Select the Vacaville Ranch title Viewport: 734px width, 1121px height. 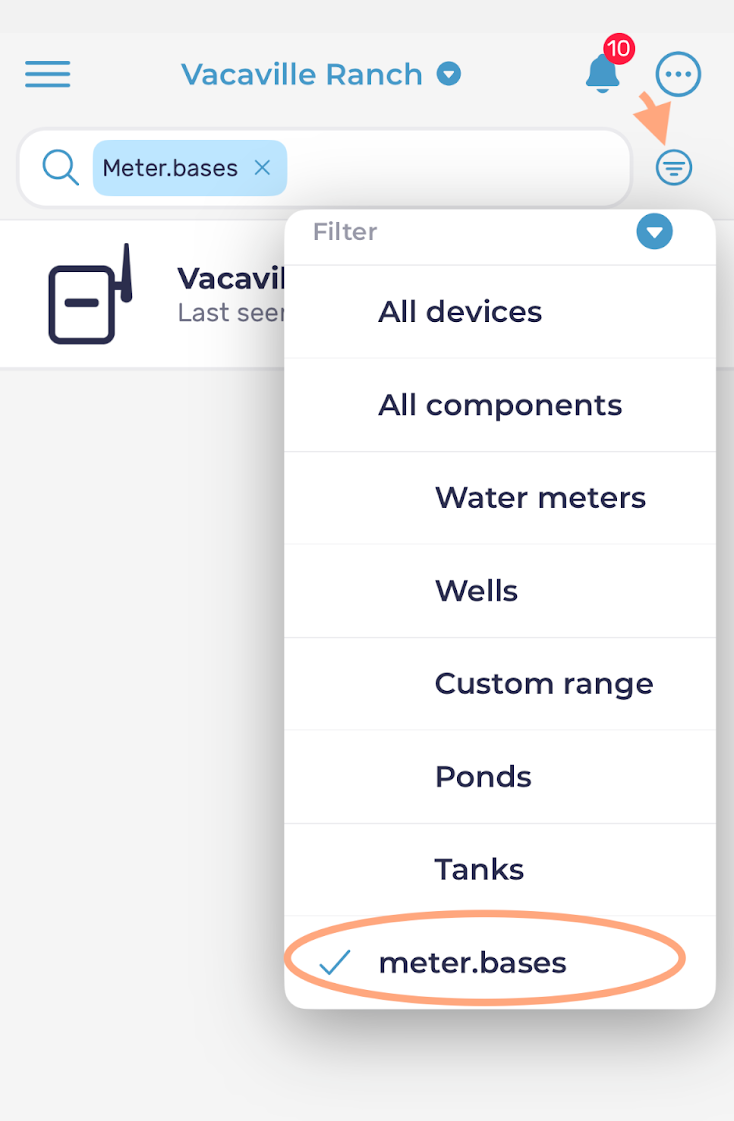tap(302, 74)
